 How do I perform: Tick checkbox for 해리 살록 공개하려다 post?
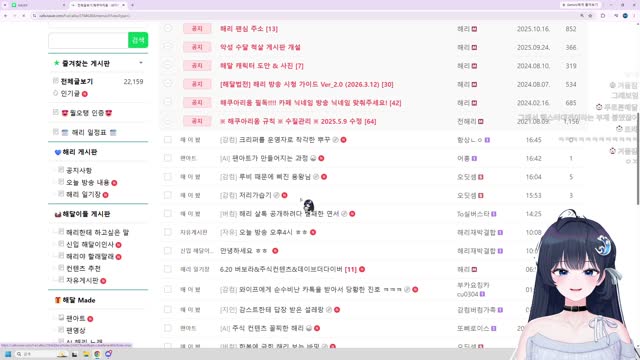168,213
